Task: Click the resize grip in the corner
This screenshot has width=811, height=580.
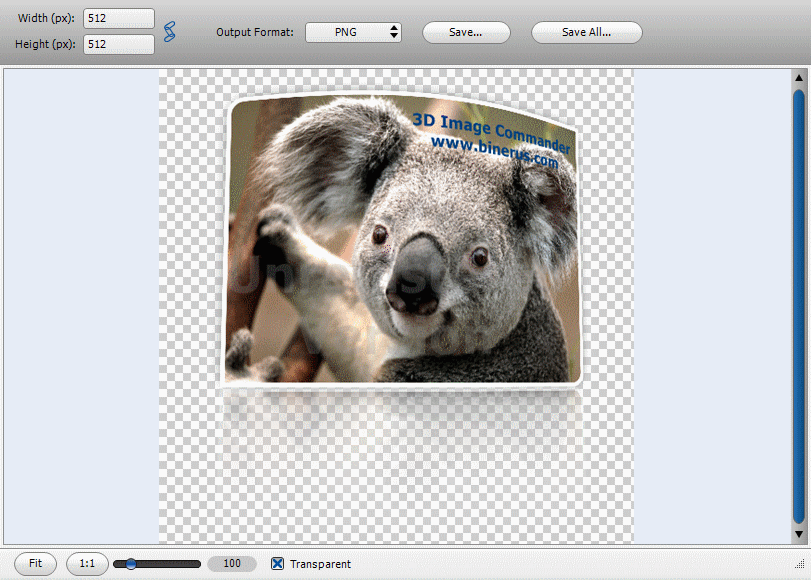Action: (x=800, y=563)
